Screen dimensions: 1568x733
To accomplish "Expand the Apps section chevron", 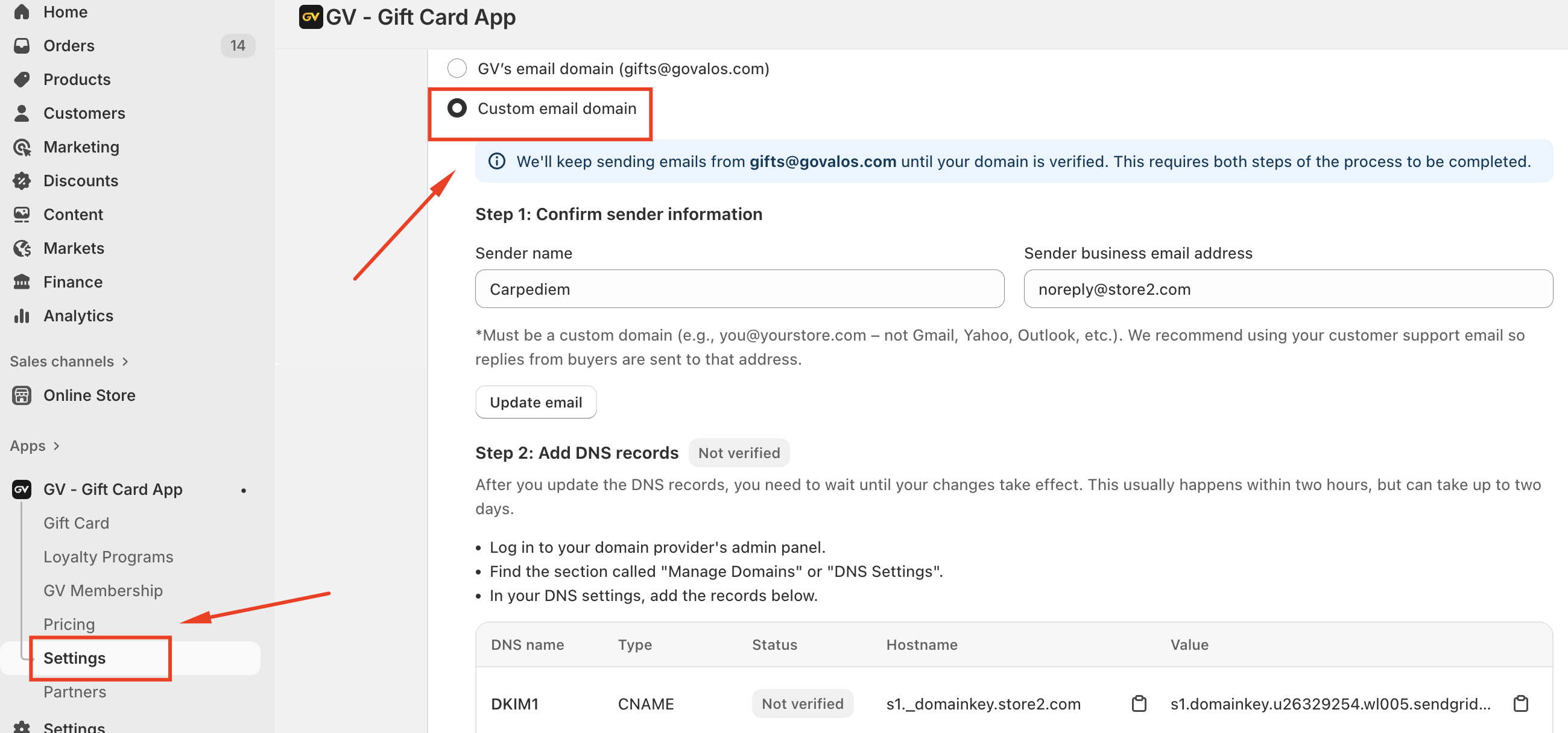I will [57, 446].
